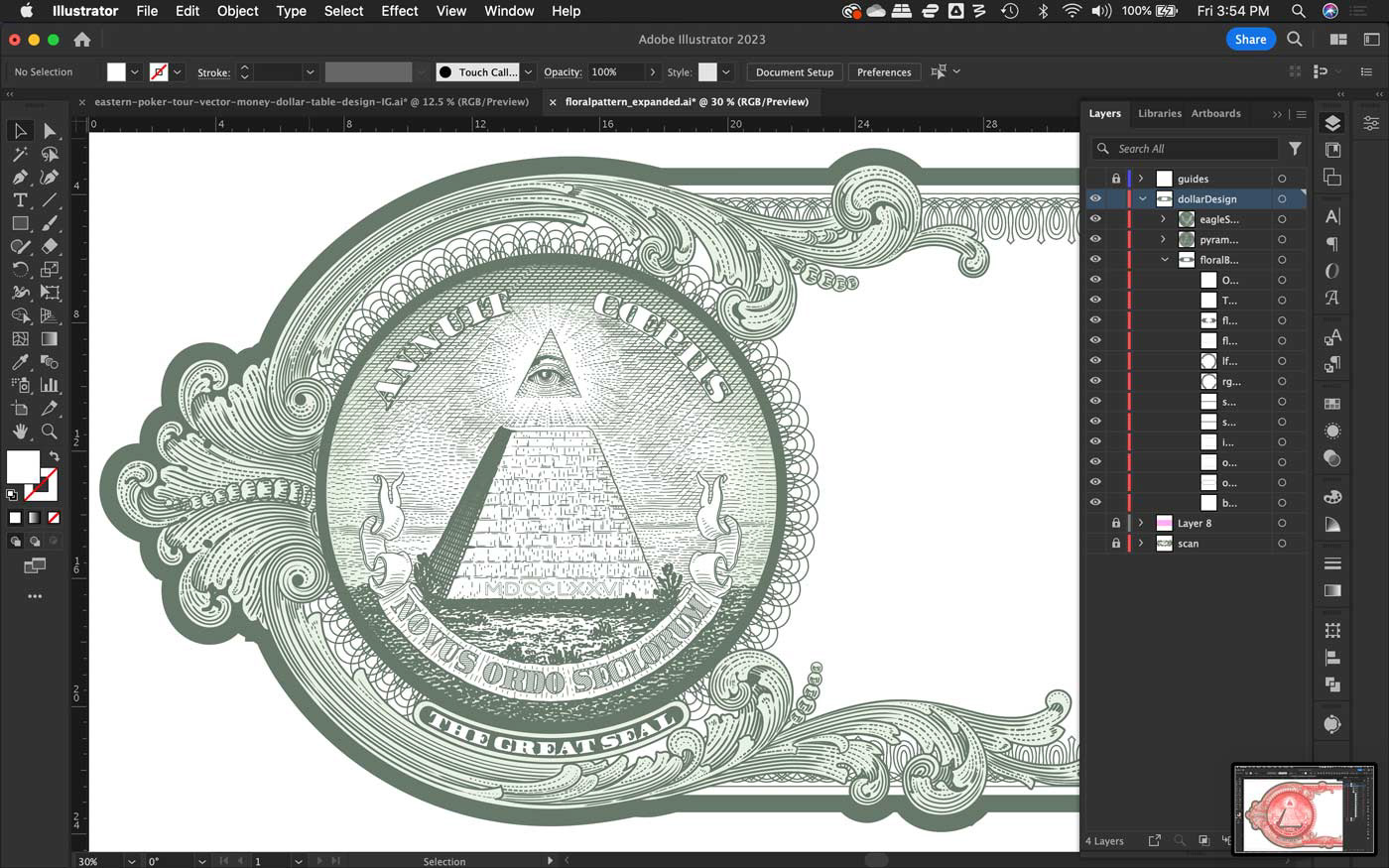Switch to eastern-poker-tour document tab
This screenshot has width=1389, height=868.
(312, 101)
